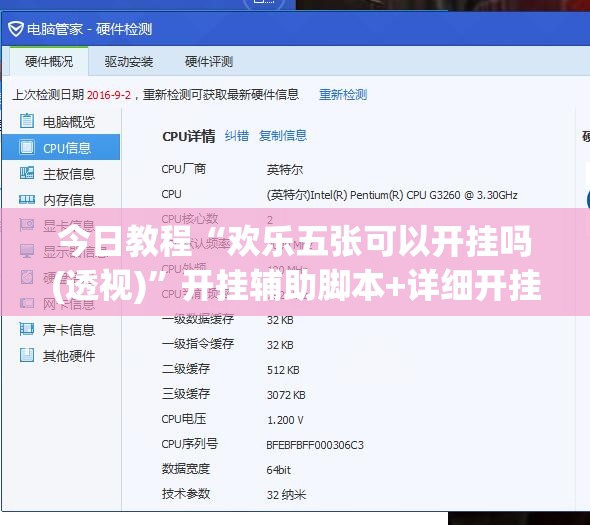Click the 显卡信息 graphics card icon
590x525 pixels.
27,225
